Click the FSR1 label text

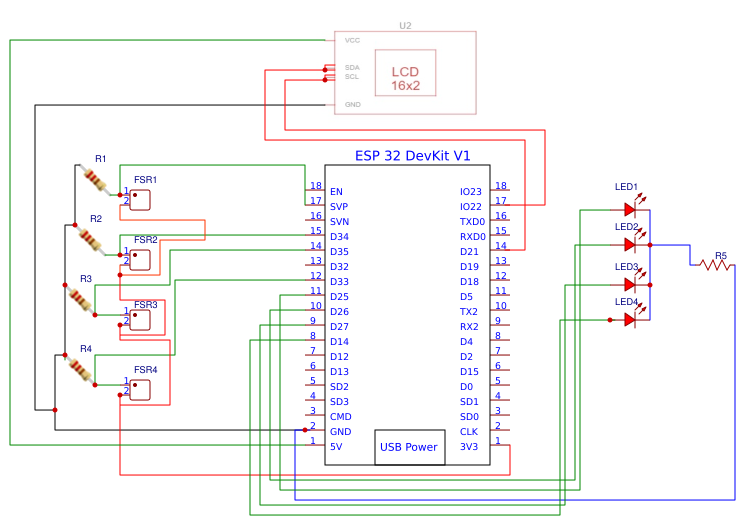pos(145,180)
